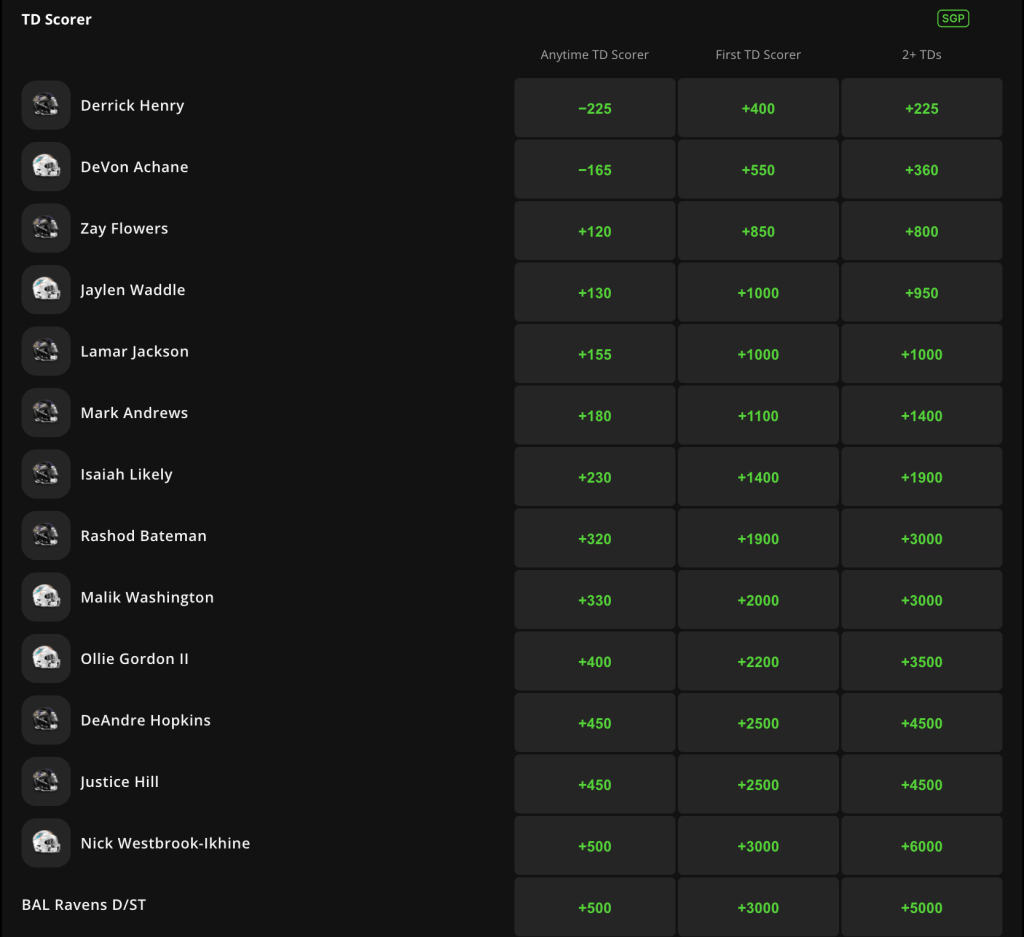The image size is (1024, 937).
Task: Bet Rashod Bateman 2+ TDs +3000
Action: click(921, 539)
